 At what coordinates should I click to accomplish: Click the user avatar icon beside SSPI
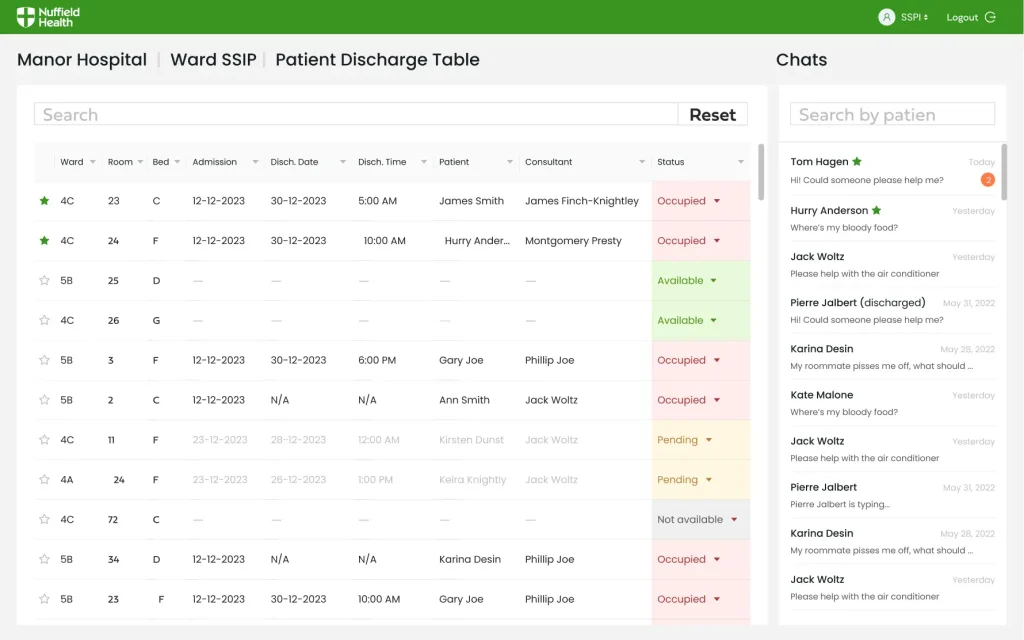pyautogui.click(x=886, y=17)
